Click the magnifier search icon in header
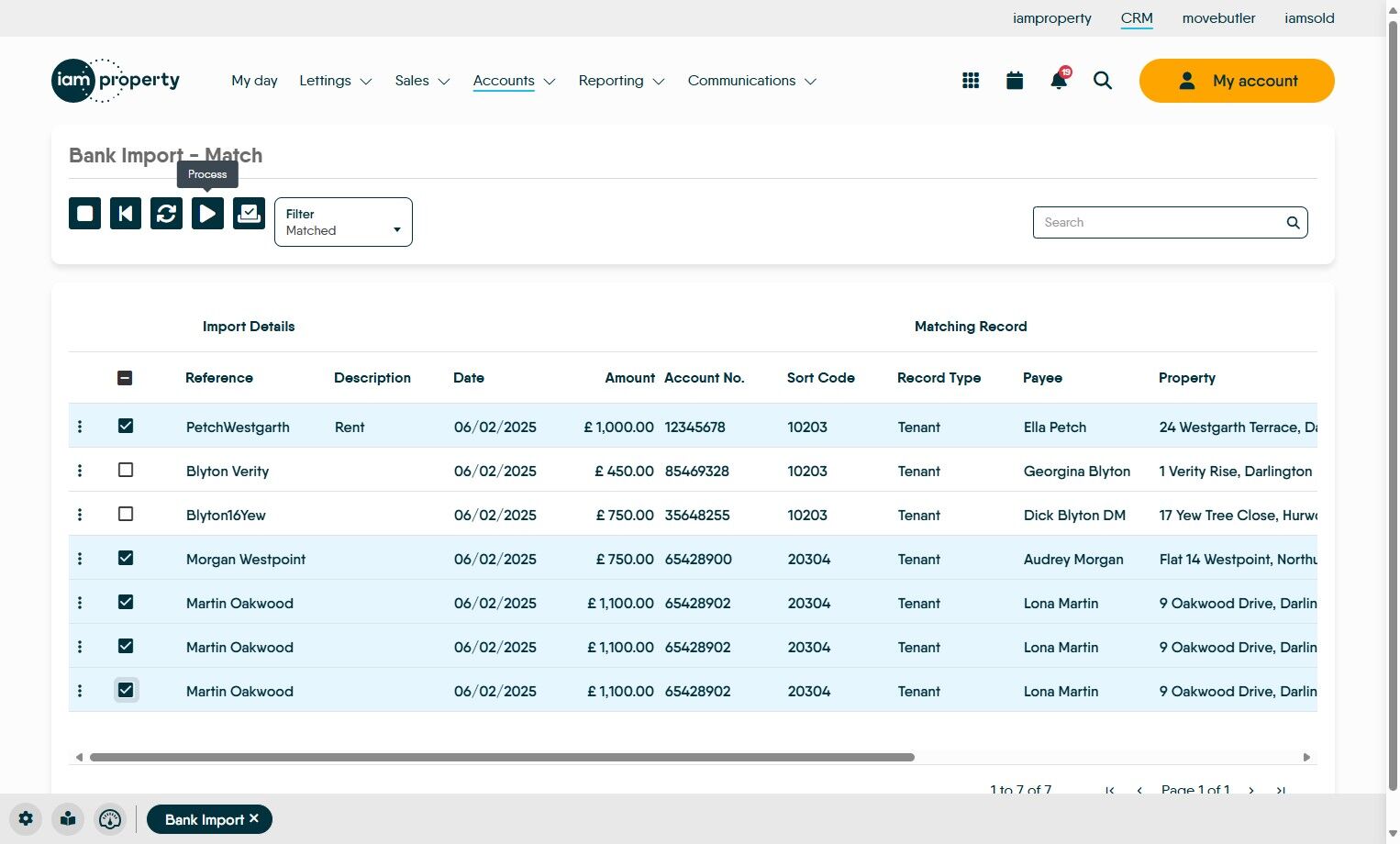The width and height of the screenshot is (1400, 844). pyautogui.click(x=1103, y=81)
